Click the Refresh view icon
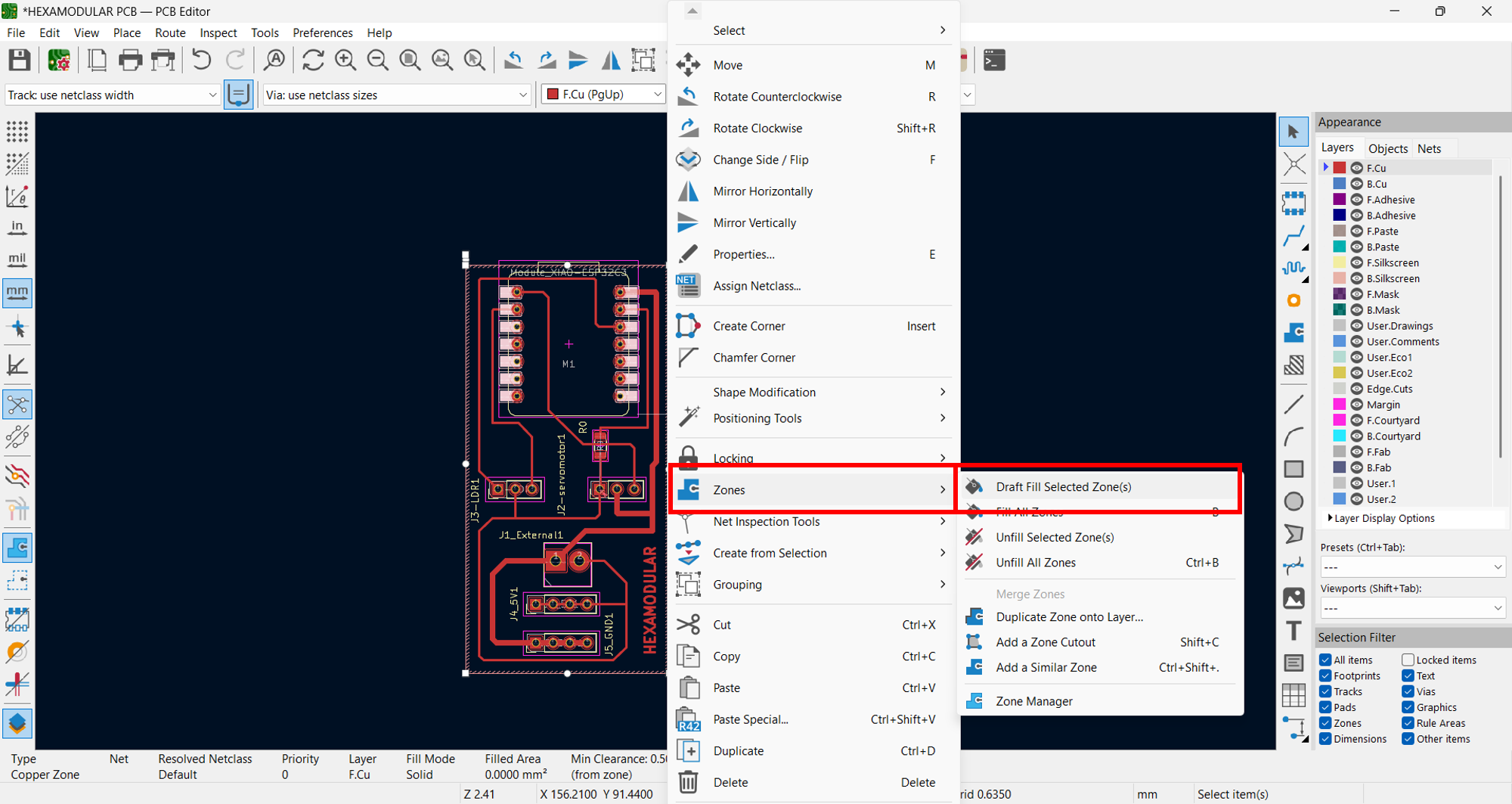This screenshot has width=1512, height=804. click(x=313, y=60)
